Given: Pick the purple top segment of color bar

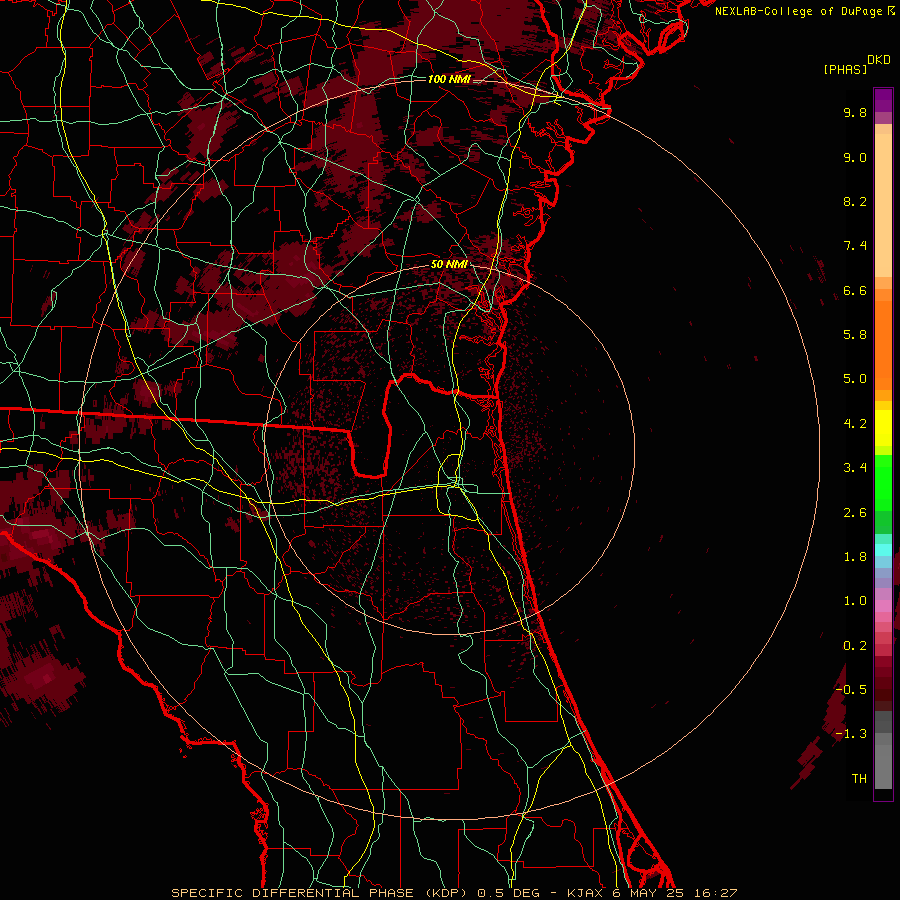Looking at the screenshot, I should pyautogui.click(x=883, y=100).
